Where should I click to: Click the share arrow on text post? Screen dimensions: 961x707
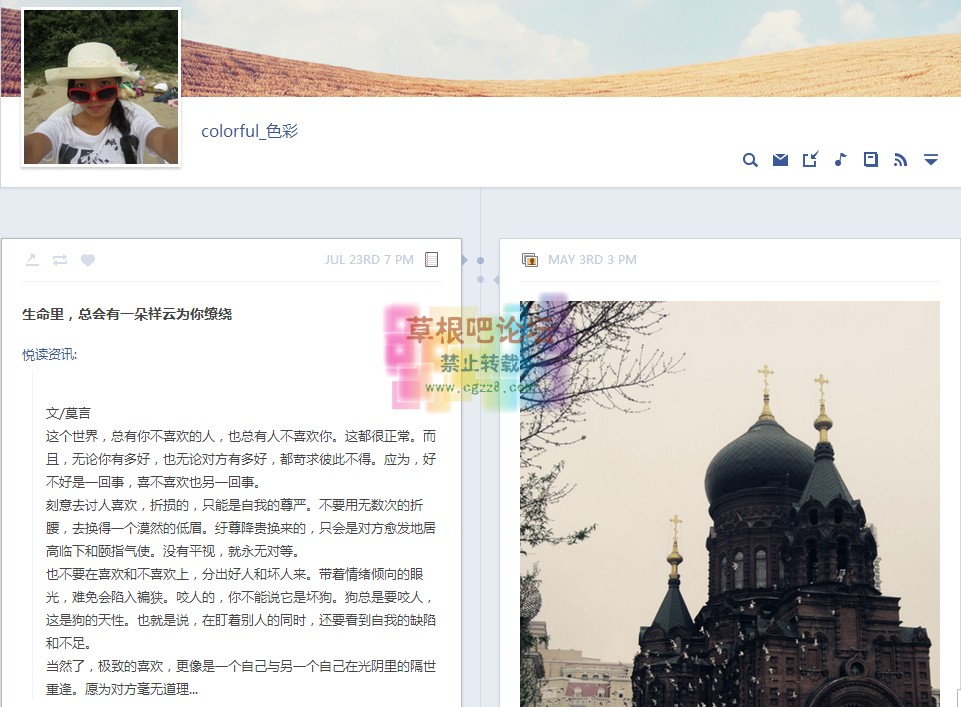point(32,260)
